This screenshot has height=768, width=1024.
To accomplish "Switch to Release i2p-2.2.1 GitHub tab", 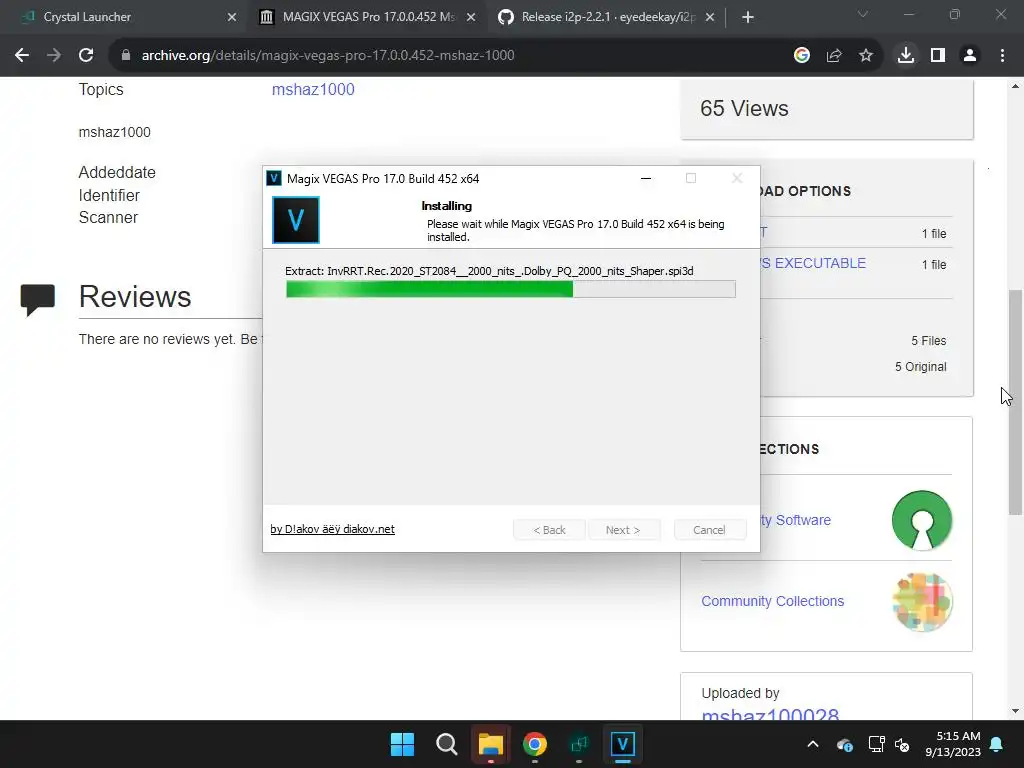I will [607, 17].
